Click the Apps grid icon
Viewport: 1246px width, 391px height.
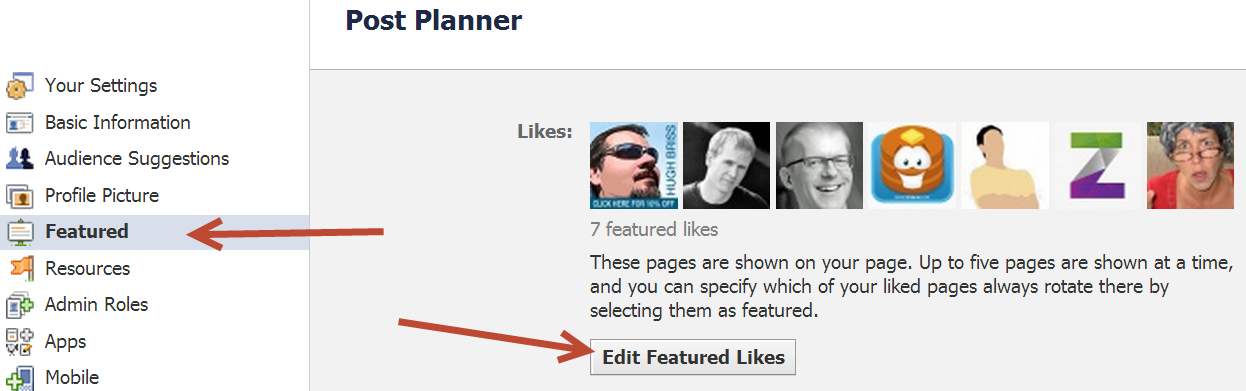click(21, 341)
